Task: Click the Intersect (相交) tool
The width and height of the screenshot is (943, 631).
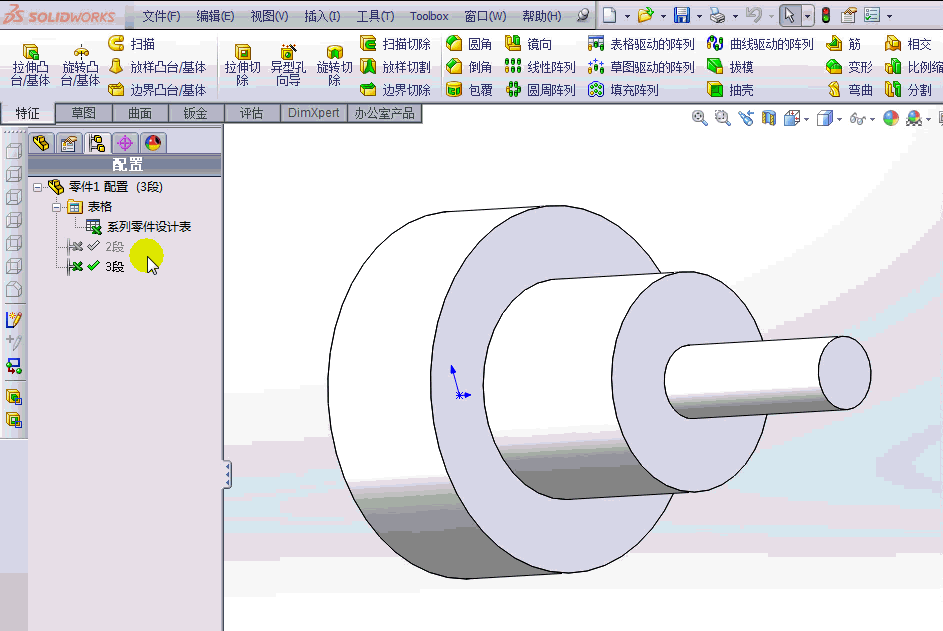Action: coord(908,43)
